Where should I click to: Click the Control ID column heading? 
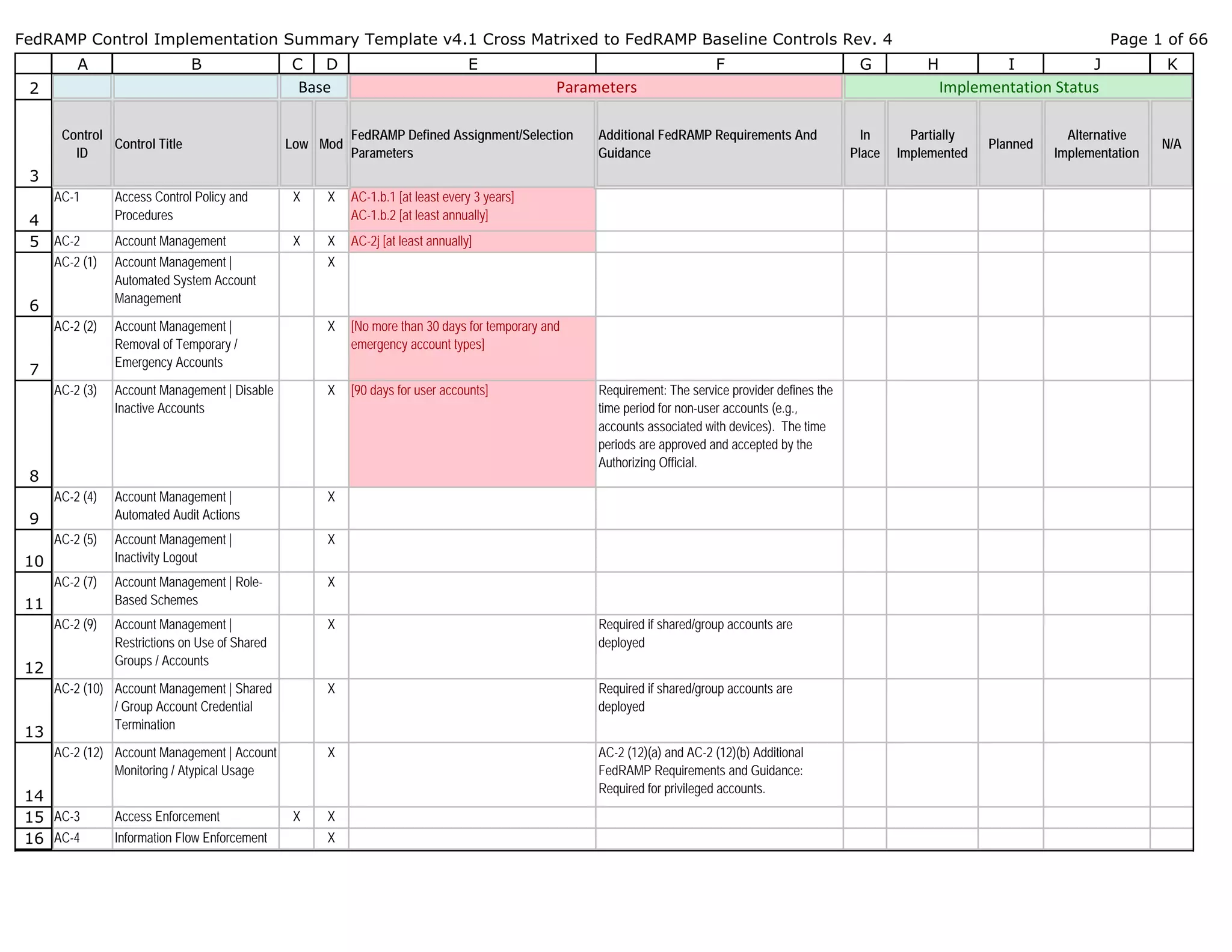point(82,144)
